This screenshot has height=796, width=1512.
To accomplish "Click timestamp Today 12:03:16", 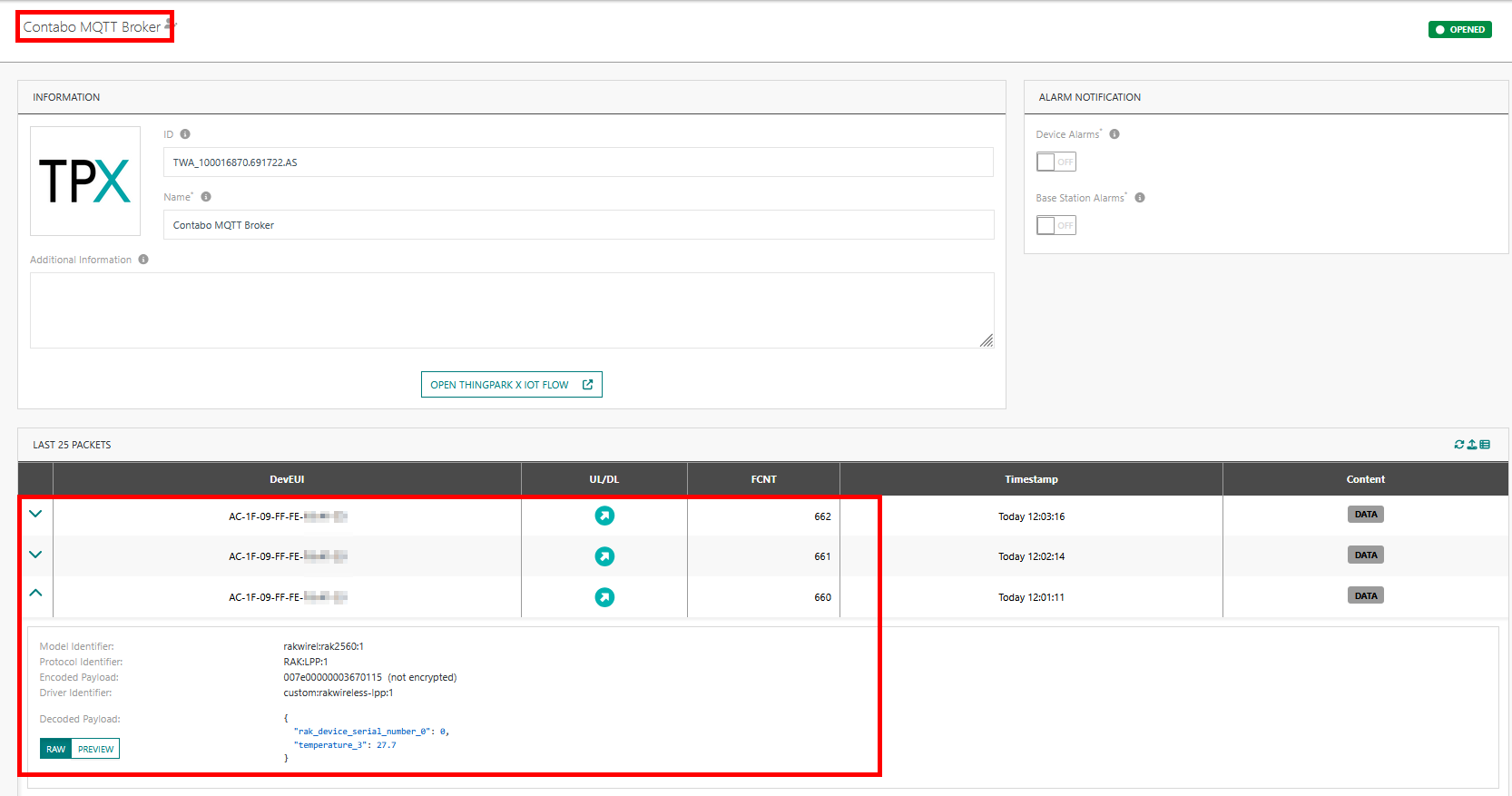I will 1031,516.
